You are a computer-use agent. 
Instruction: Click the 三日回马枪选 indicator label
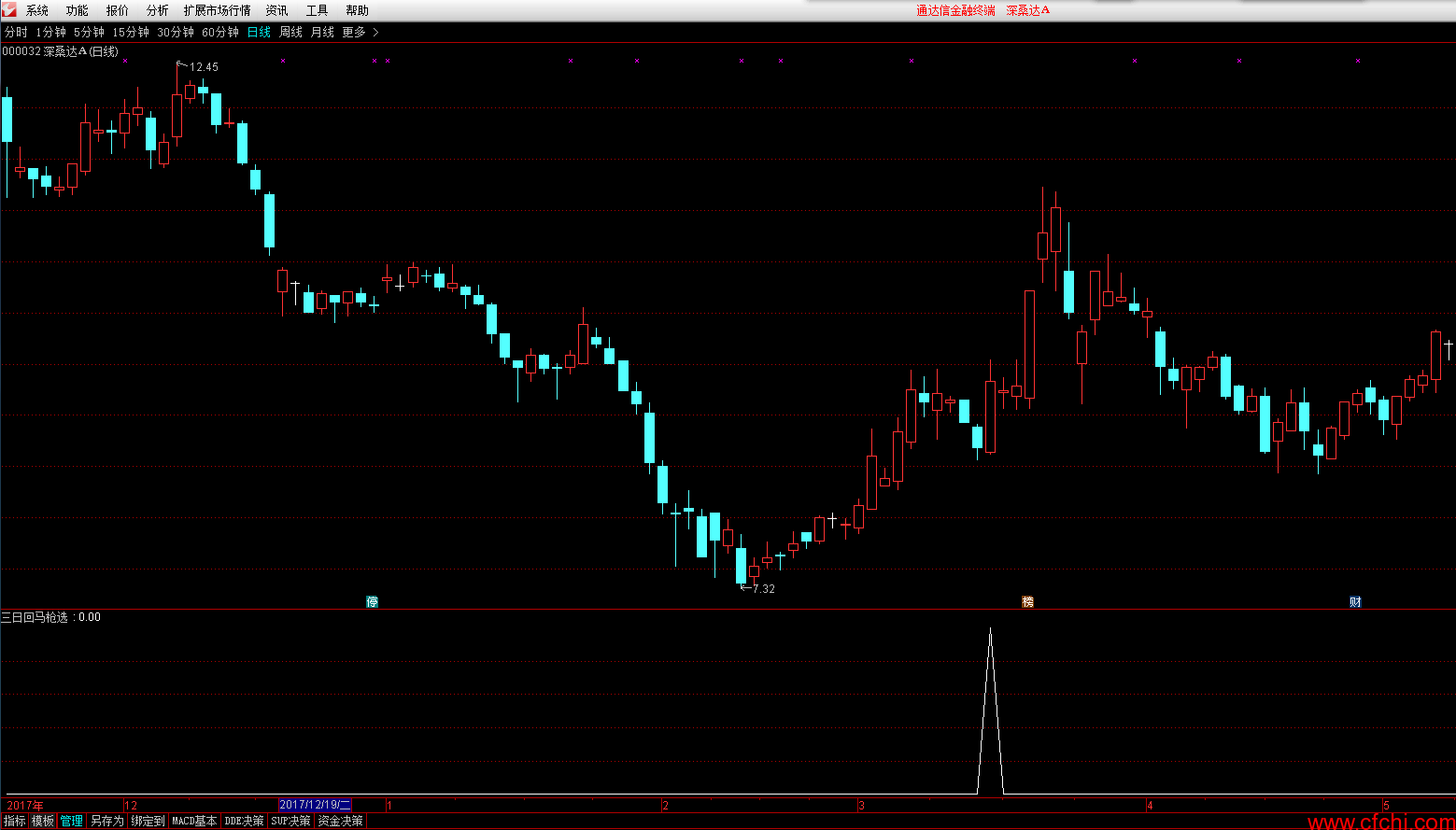pos(35,617)
